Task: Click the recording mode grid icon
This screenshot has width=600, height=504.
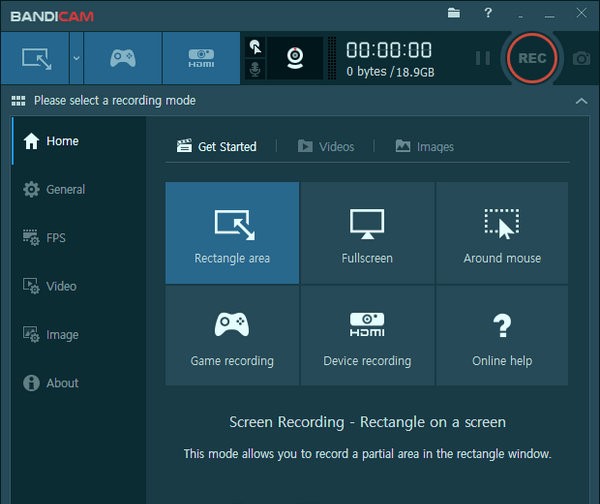Action: pyautogui.click(x=18, y=101)
